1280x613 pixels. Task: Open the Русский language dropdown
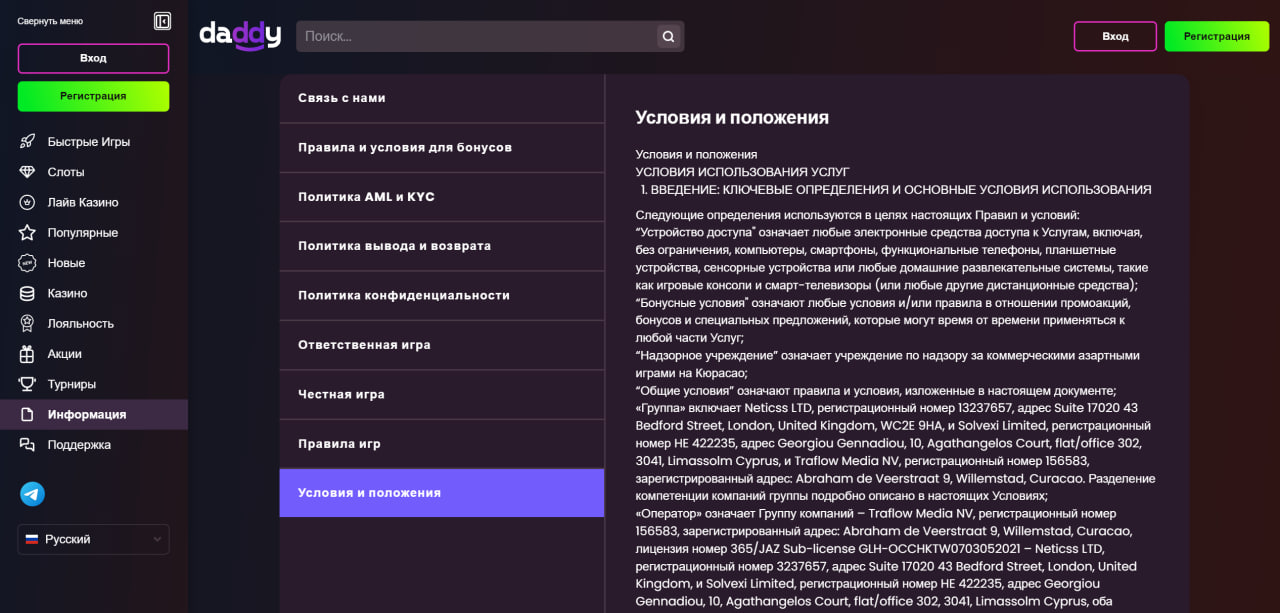click(x=92, y=539)
